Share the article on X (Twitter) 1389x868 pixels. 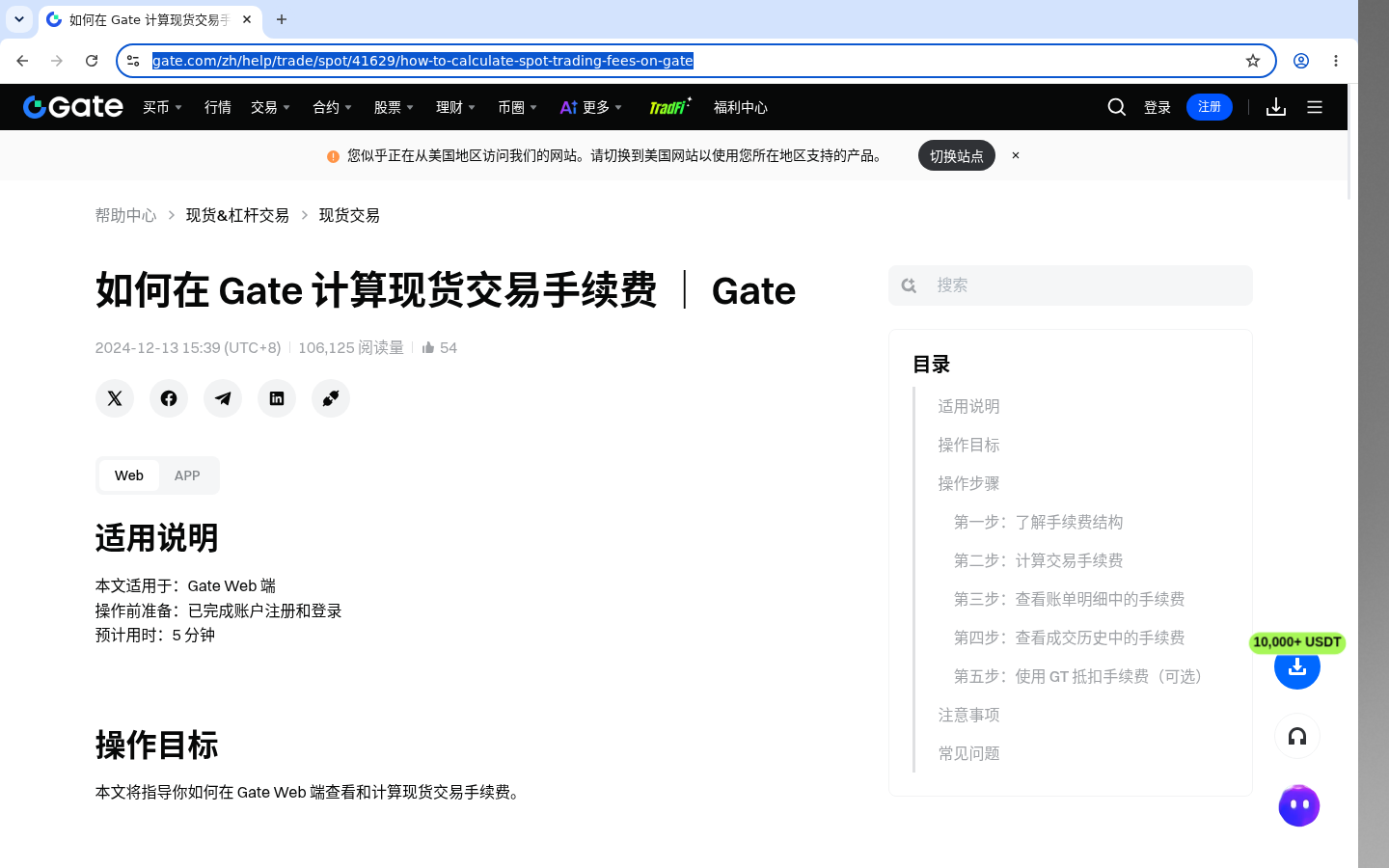click(x=115, y=398)
